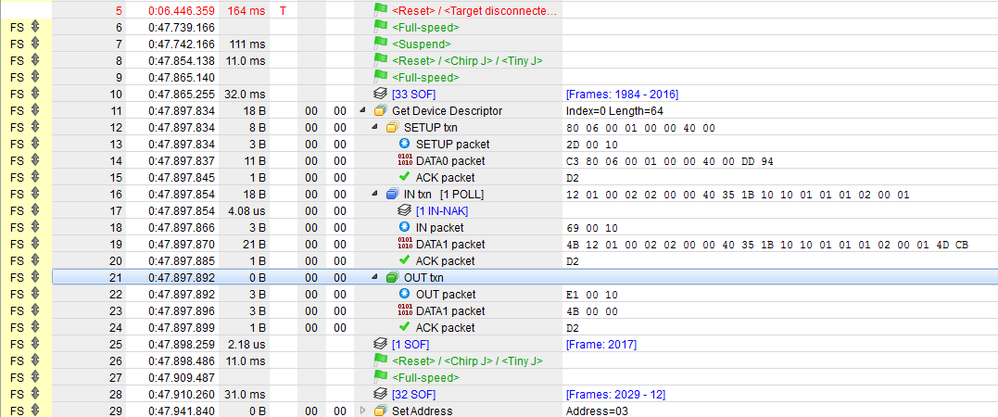Collapse the OUT txn node
Viewport: 998px width, 417px height.
click(x=376, y=278)
